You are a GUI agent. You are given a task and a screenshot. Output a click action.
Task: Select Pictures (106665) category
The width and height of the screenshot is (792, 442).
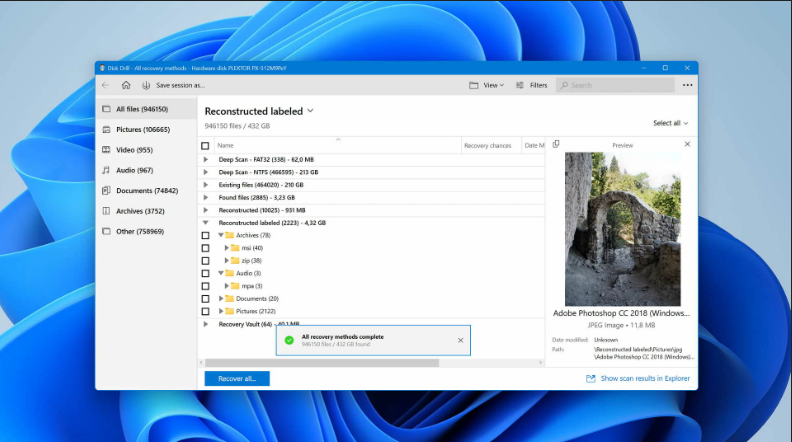click(146, 129)
